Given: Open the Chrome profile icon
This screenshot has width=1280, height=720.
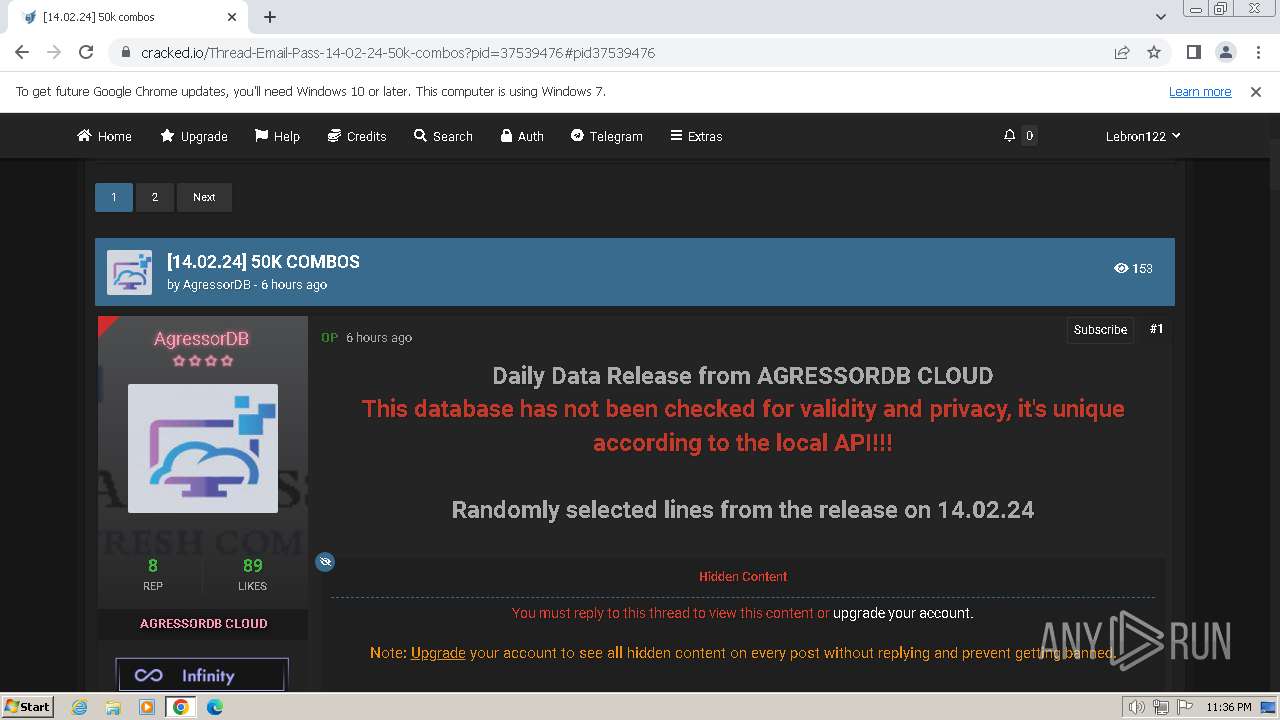Looking at the screenshot, I should (x=1225, y=52).
